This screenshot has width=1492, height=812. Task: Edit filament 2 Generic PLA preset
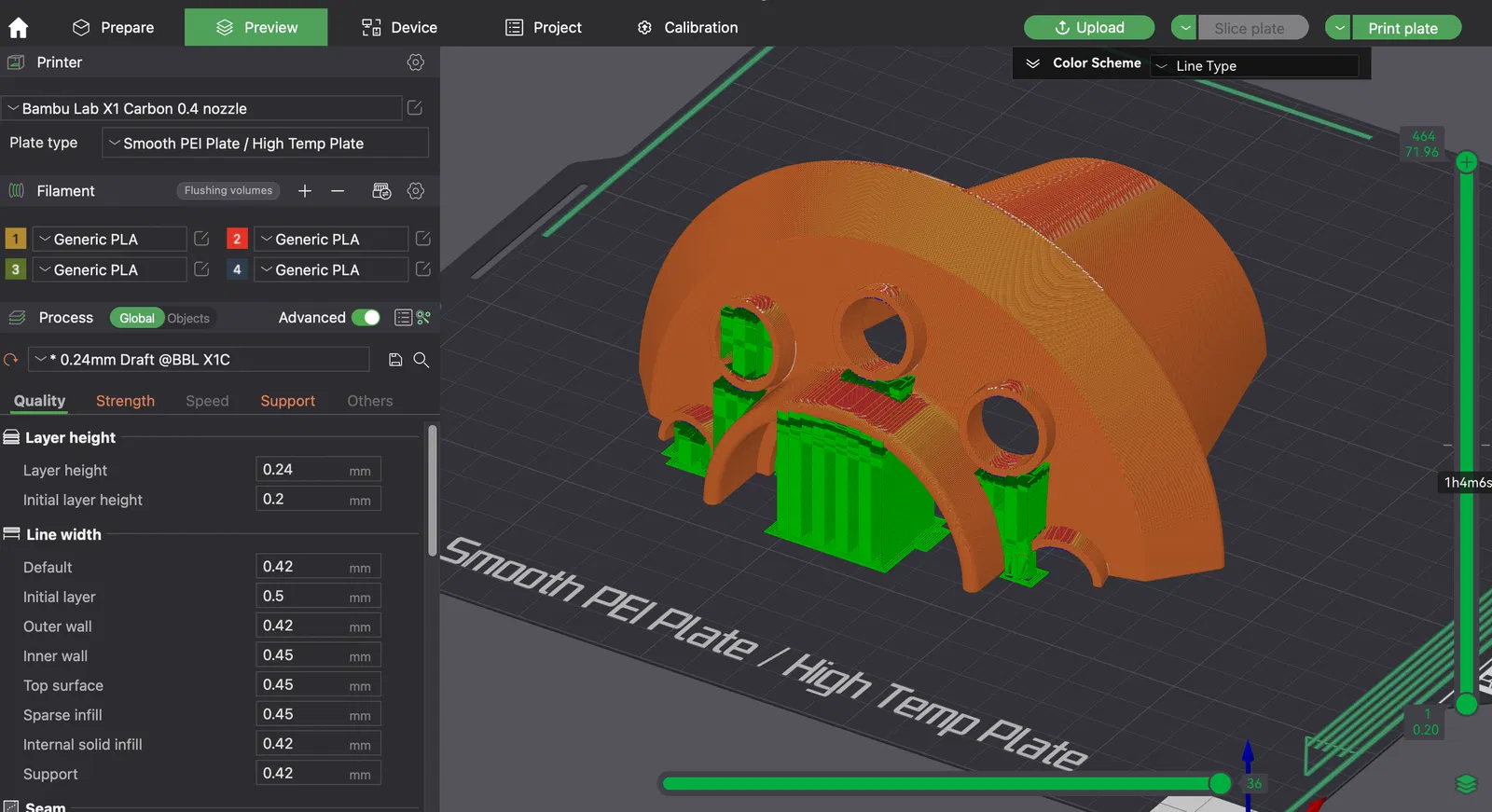(422, 240)
